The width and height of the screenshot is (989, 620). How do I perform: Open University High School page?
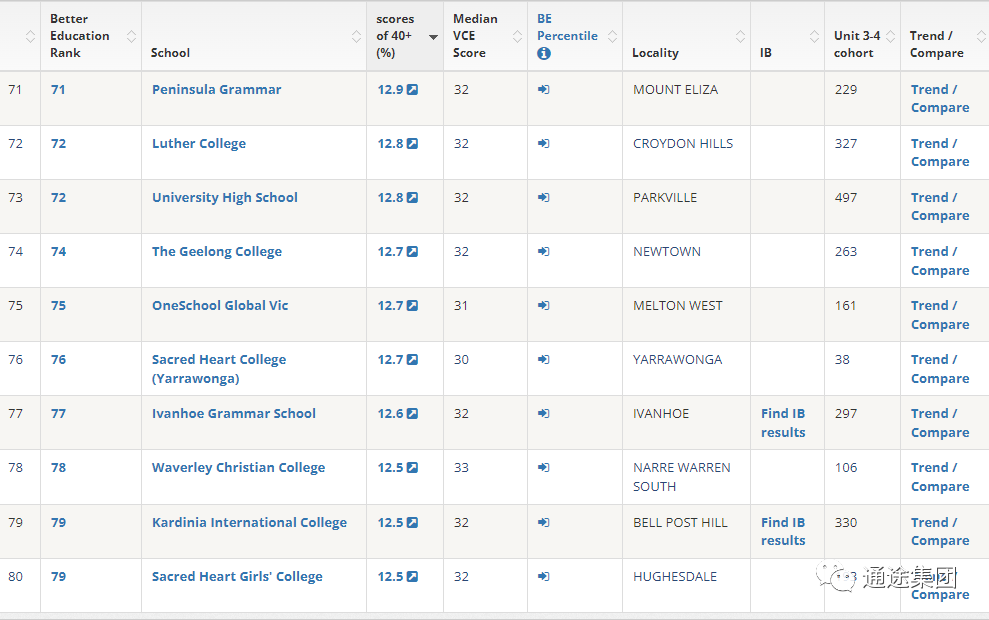point(225,197)
